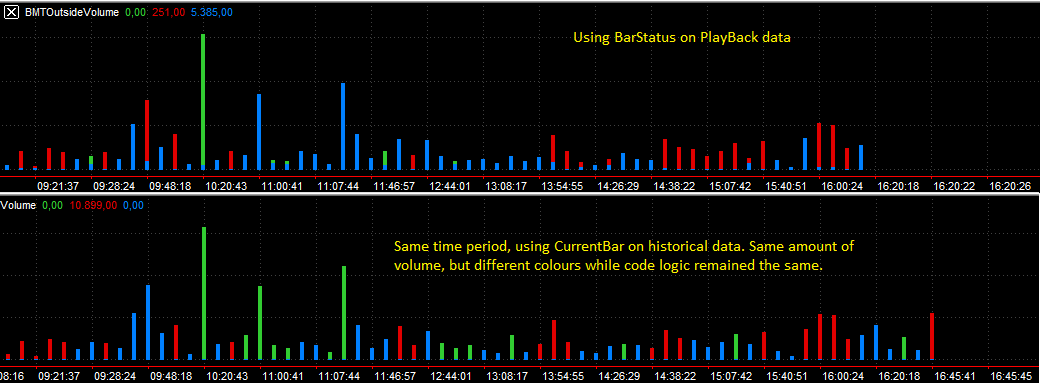
Task: Click the 09:48:18 time label in Volume panel
Action: (170, 376)
